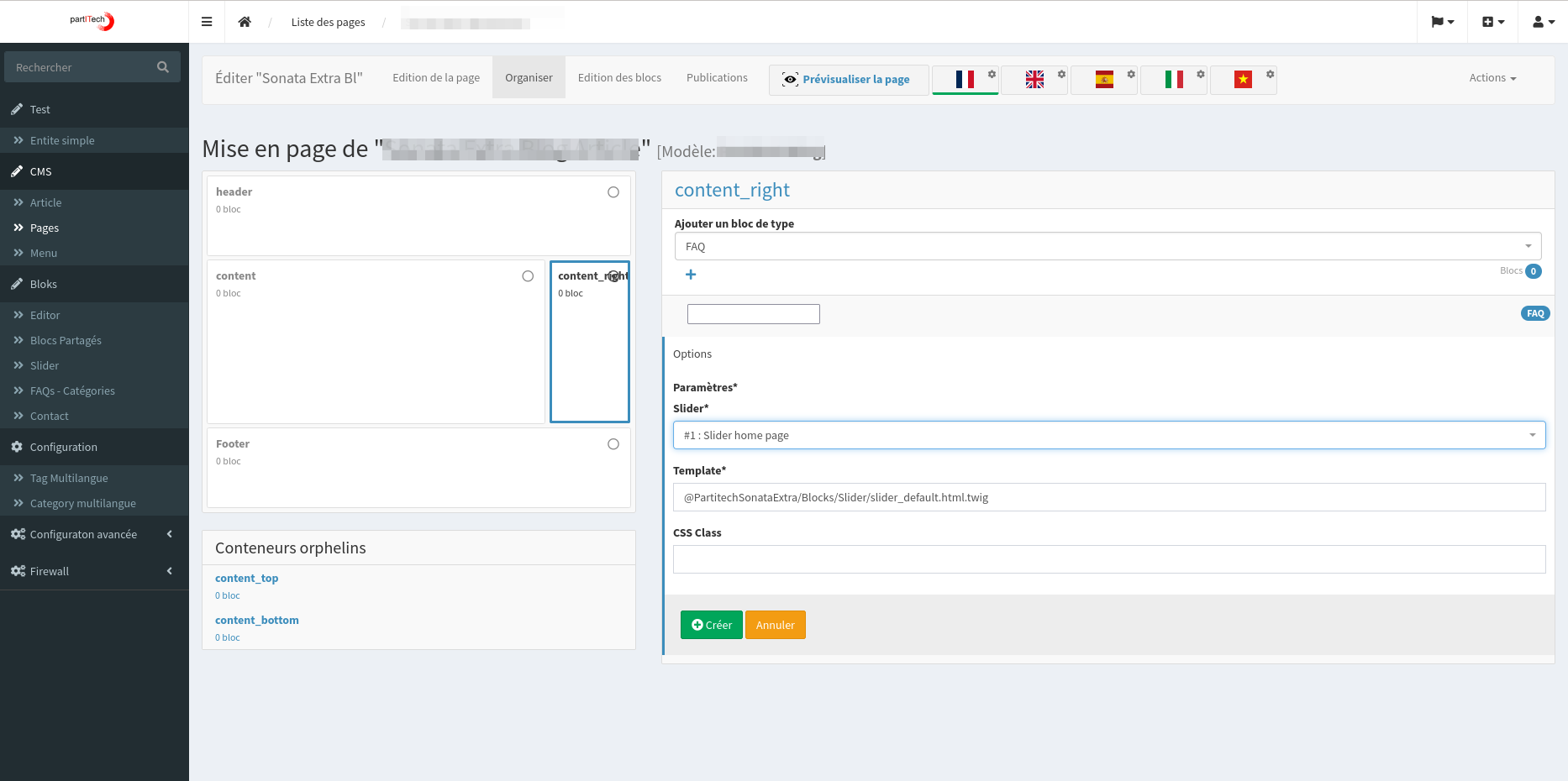The width and height of the screenshot is (1568, 781).
Task: Switch to the UK flag language
Action: click(x=1034, y=79)
